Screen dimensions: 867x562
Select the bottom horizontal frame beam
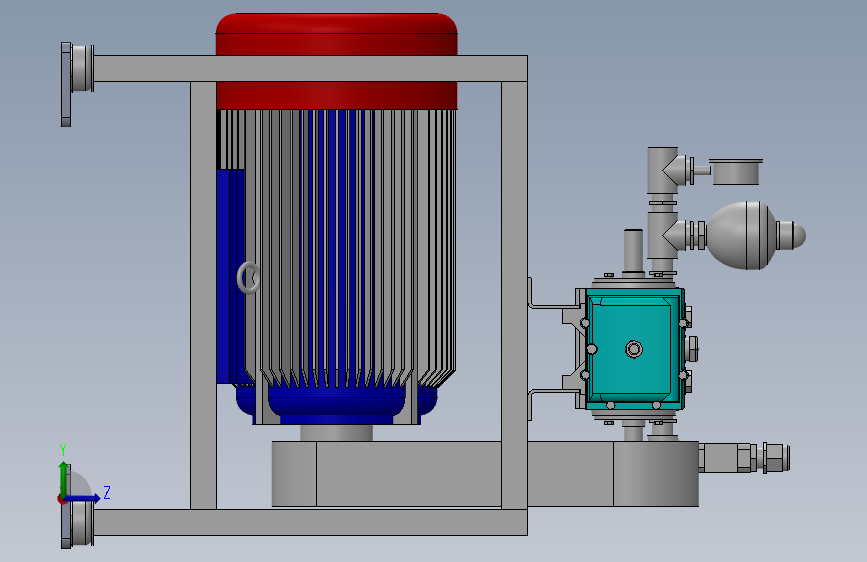pos(310,522)
